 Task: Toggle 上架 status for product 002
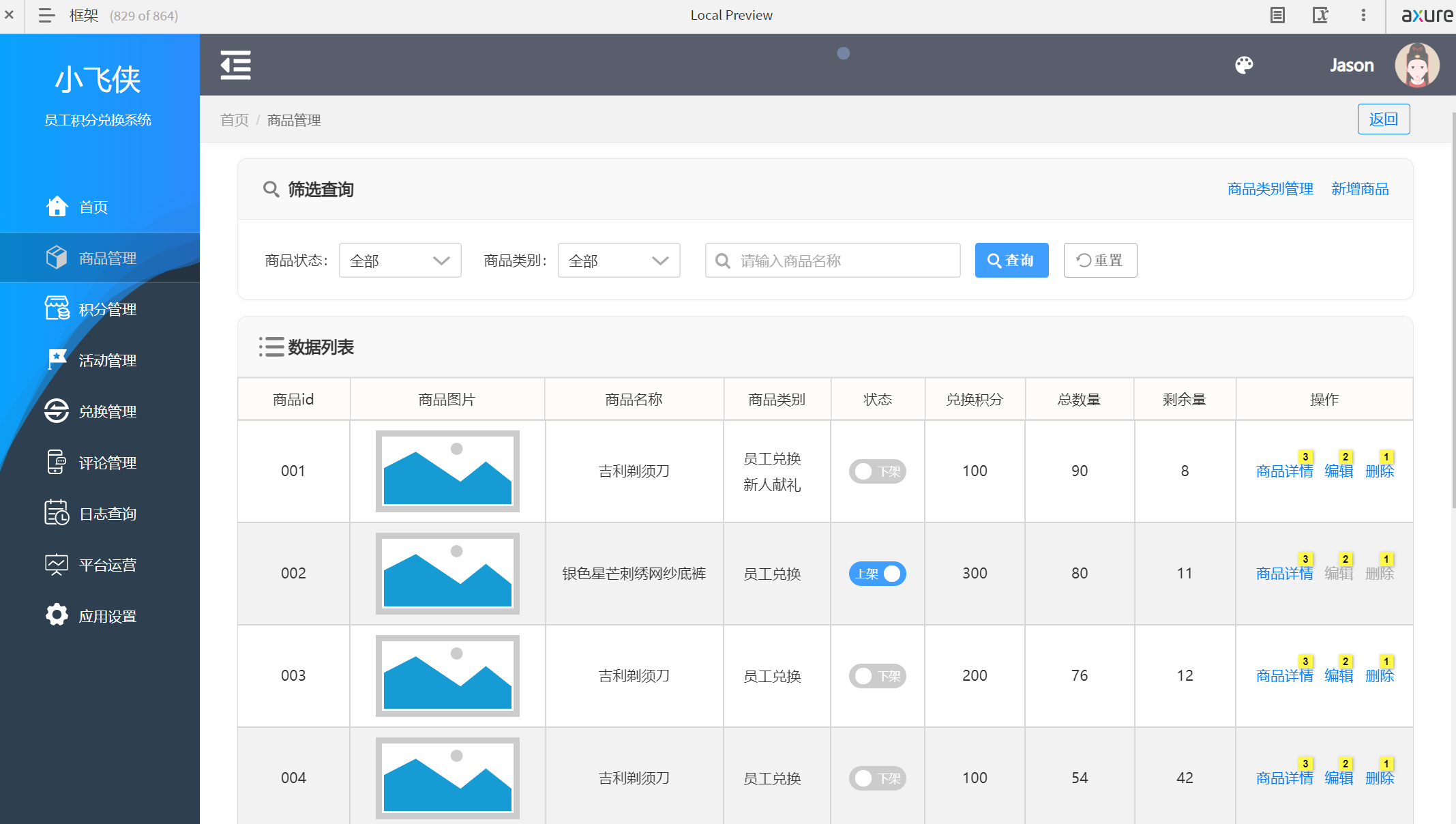pos(877,573)
